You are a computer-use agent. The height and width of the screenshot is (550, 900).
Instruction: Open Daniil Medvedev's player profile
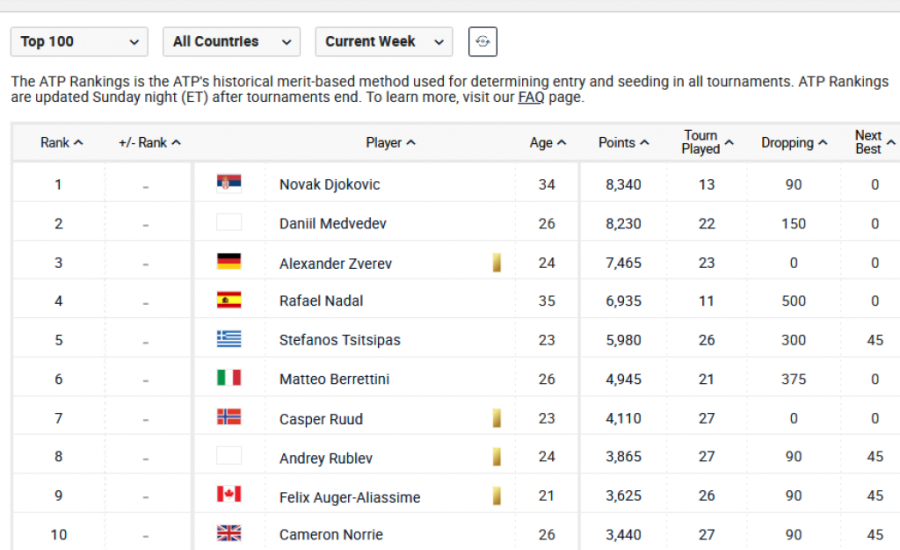pos(333,223)
